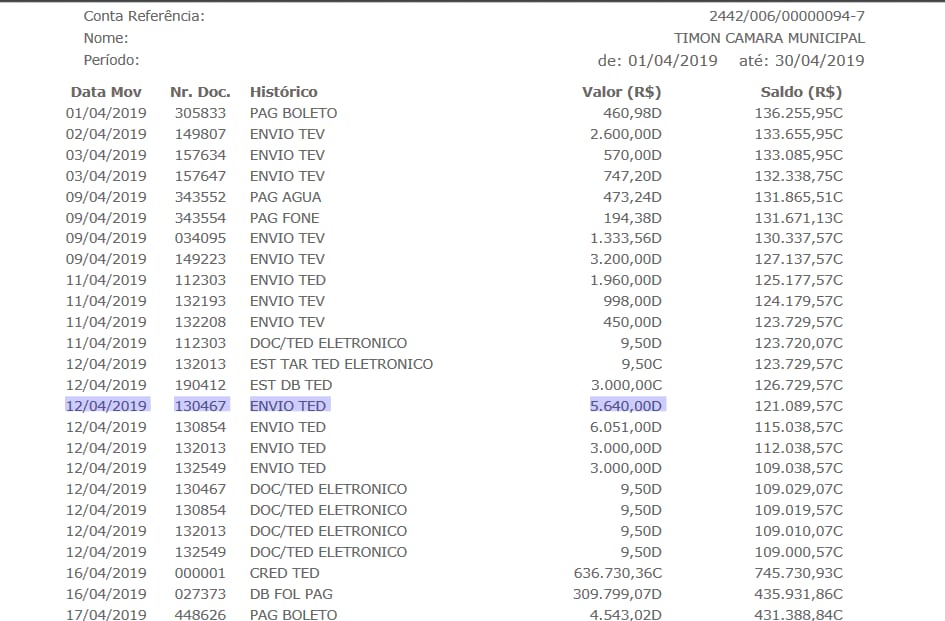Select the PAG AGUA history entry

tap(285, 197)
